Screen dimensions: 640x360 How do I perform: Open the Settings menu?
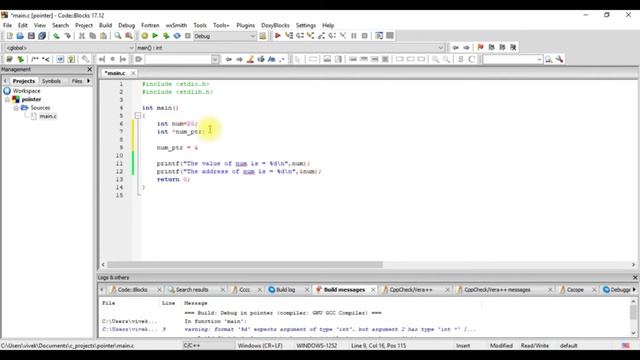(x=306, y=25)
